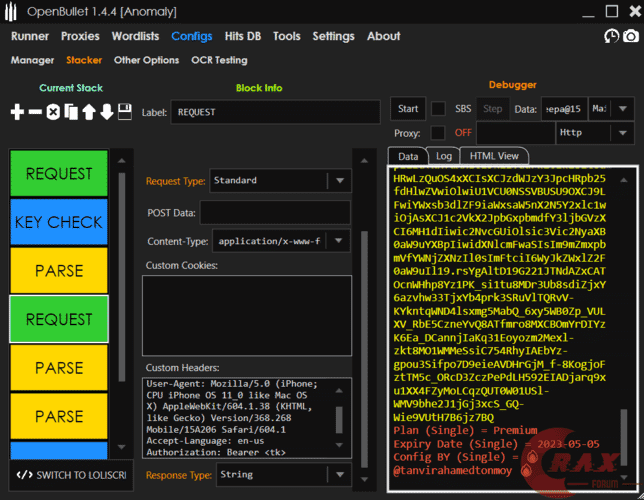Save the config with floppy icon
The height and width of the screenshot is (500, 644).
(125, 112)
